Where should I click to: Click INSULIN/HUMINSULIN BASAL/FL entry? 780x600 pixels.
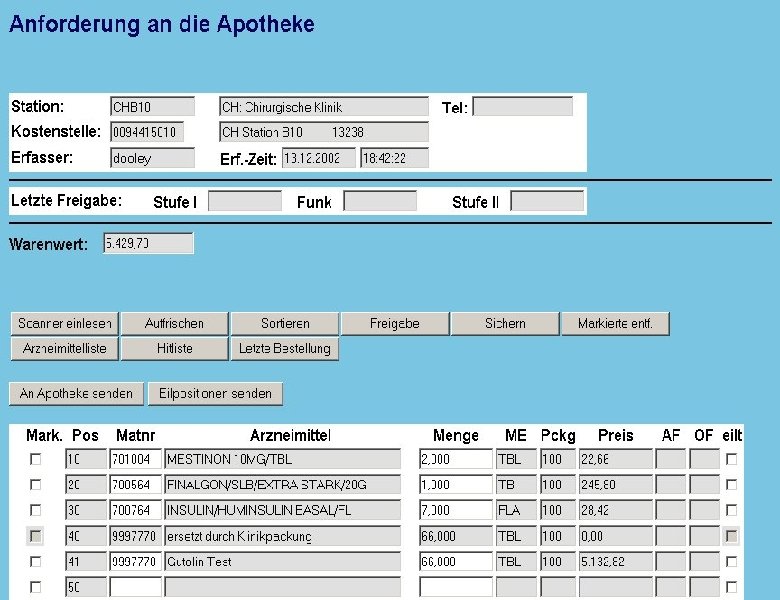283,510
